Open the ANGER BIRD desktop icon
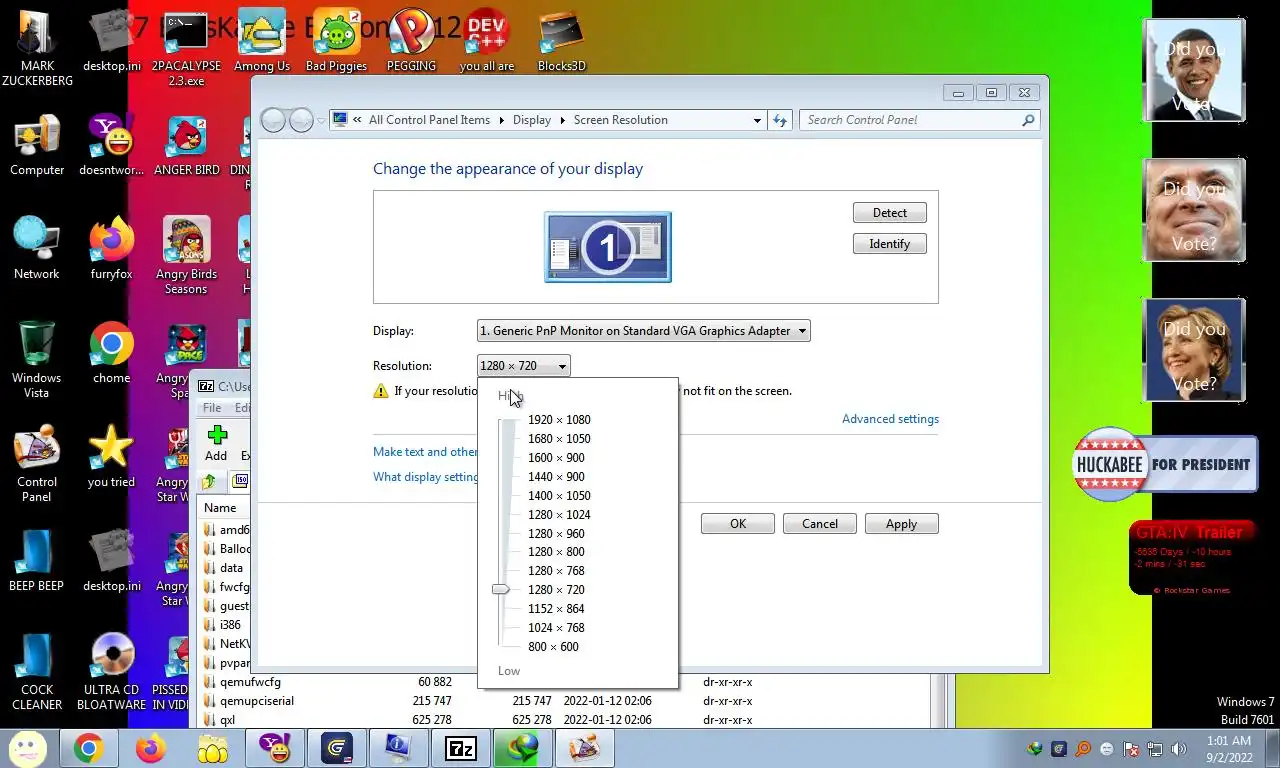1280x768 pixels. (x=187, y=146)
